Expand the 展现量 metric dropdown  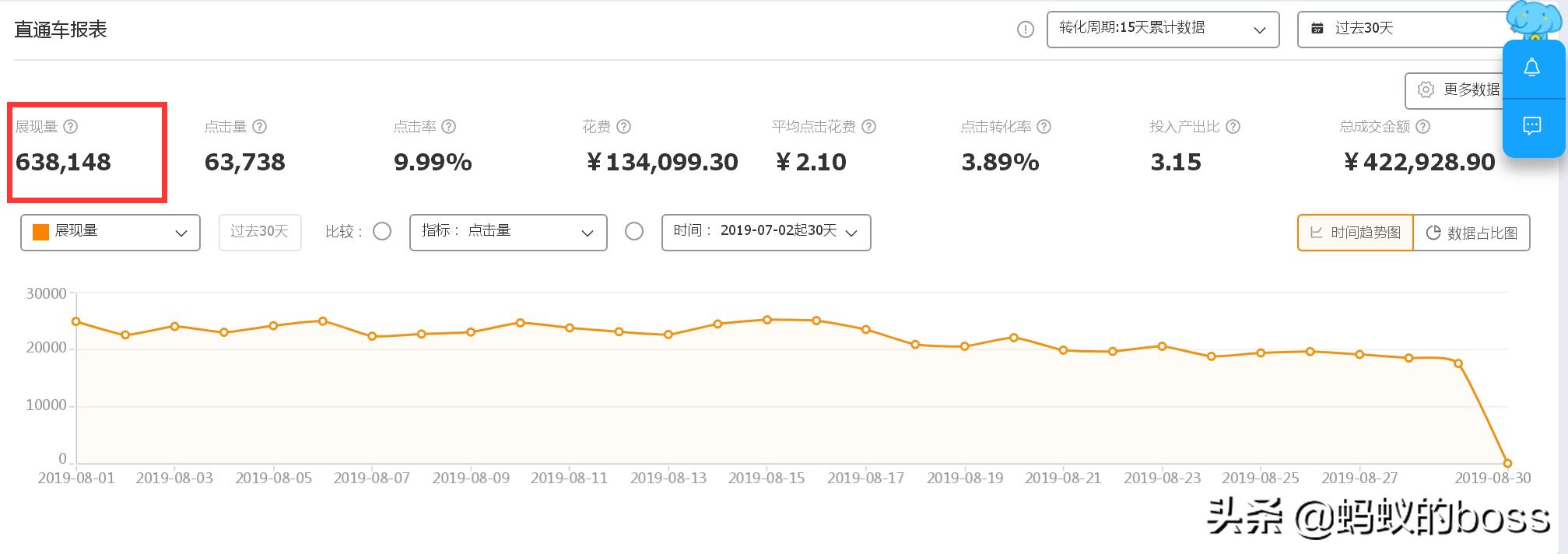point(110,233)
